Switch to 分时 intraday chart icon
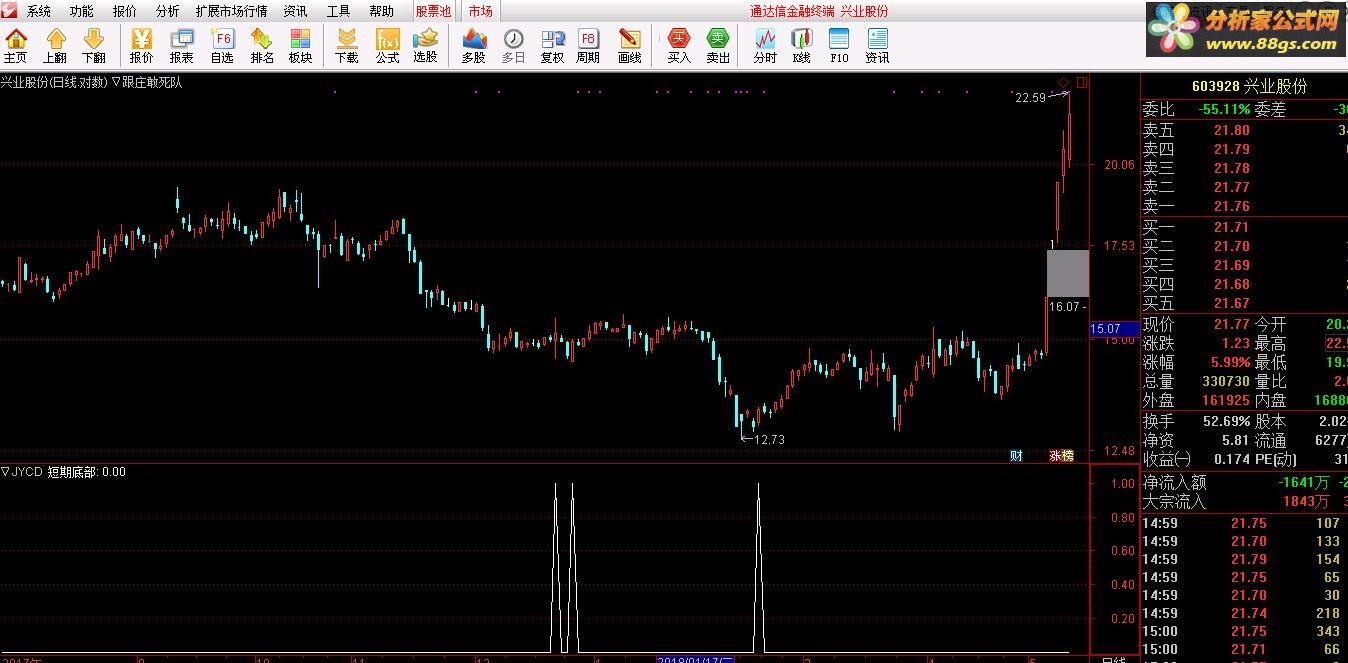 tap(765, 46)
